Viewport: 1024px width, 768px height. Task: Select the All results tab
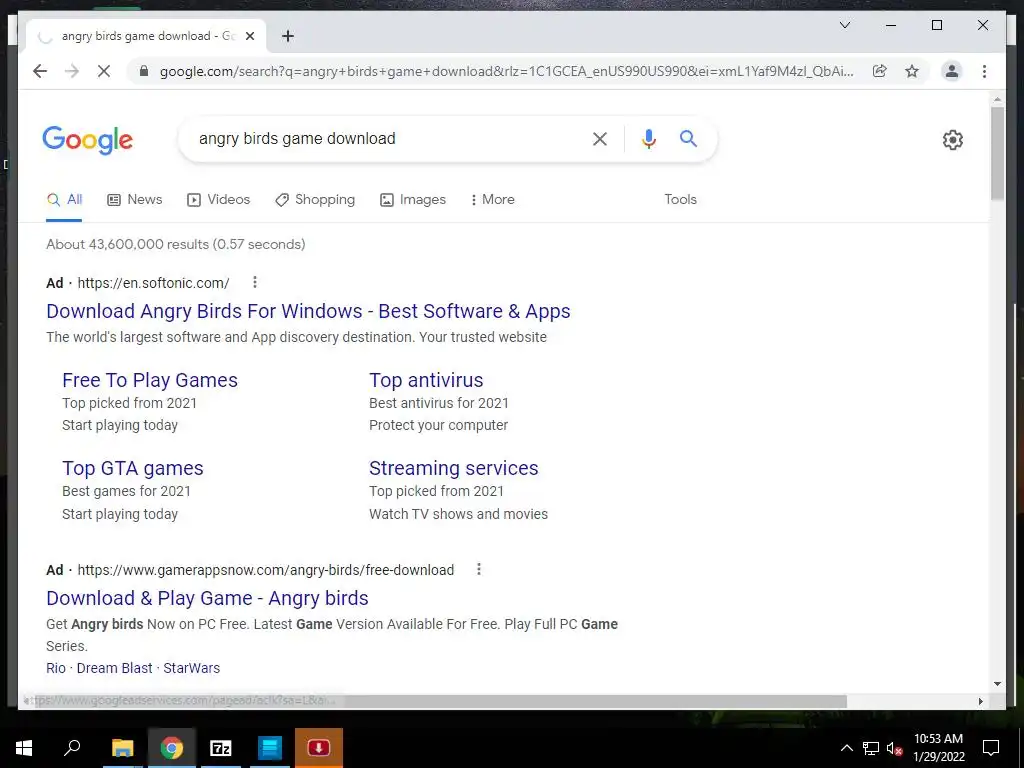[x=64, y=200]
